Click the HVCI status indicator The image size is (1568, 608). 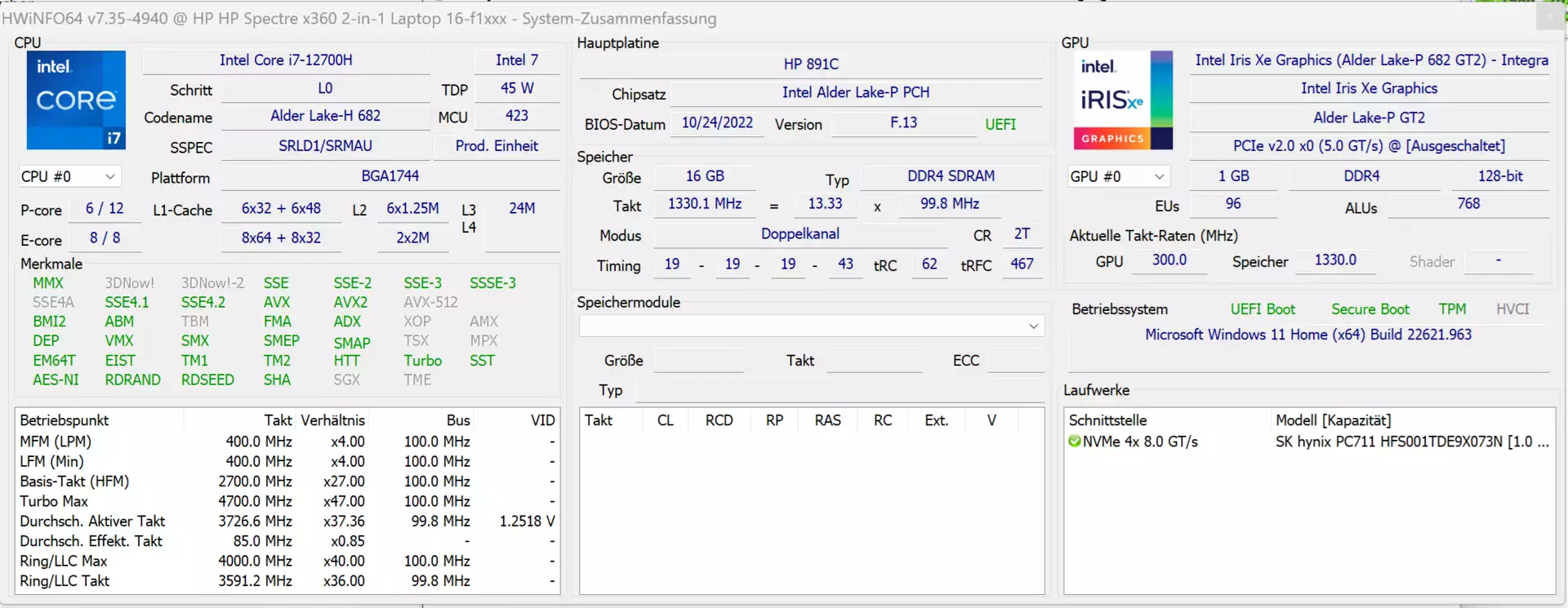point(1512,309)
